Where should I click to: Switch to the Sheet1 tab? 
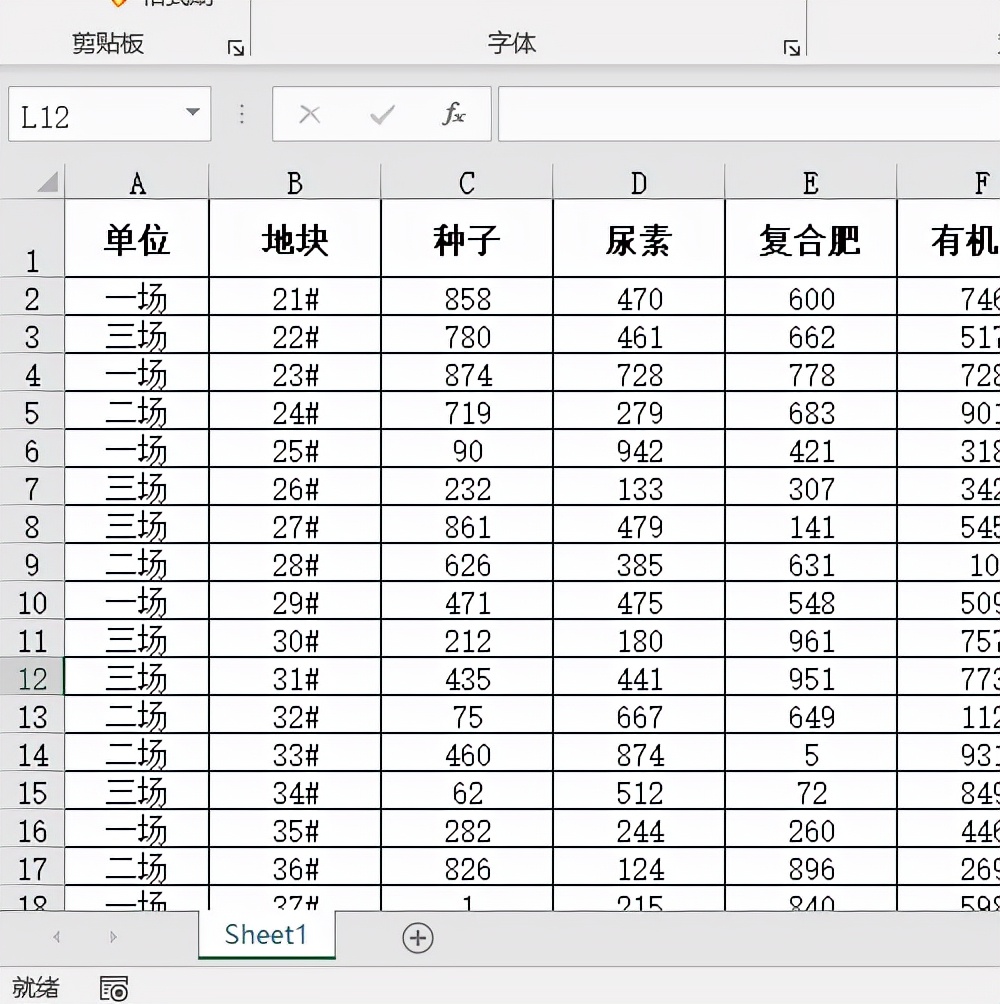[x=266, y=935]
